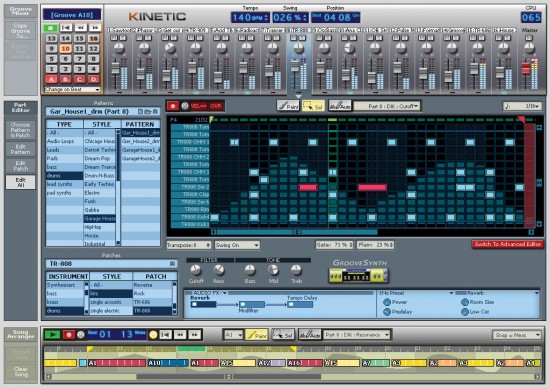The height and width of the screenshot is (388, 550).
Task: Mute mixer channel 16
Action: pos(498,38)
